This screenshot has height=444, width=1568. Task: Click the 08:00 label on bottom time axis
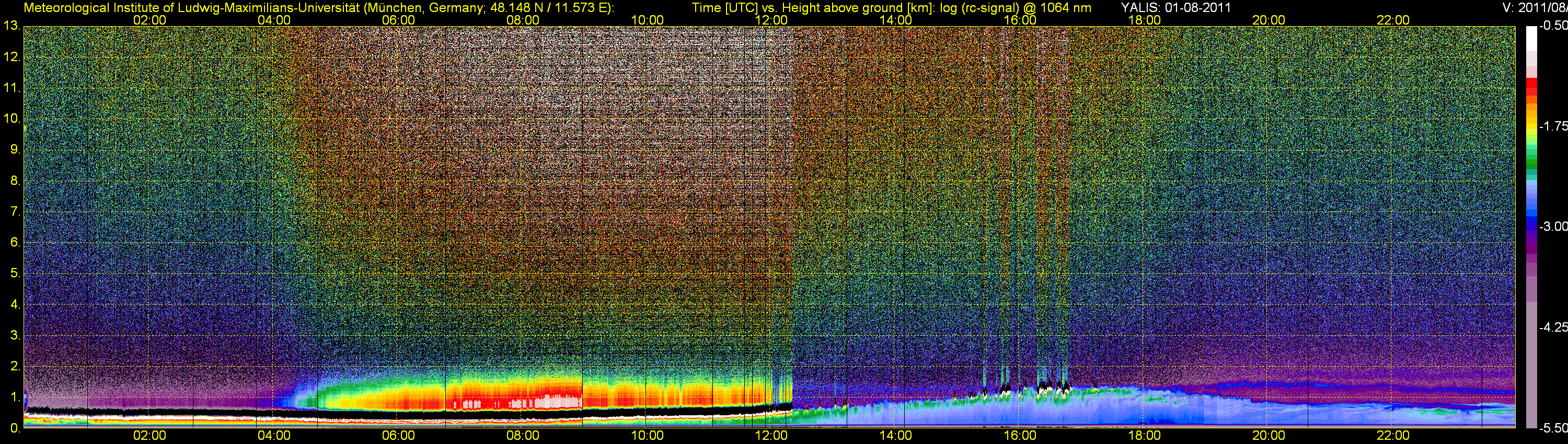tap(522, 436)
